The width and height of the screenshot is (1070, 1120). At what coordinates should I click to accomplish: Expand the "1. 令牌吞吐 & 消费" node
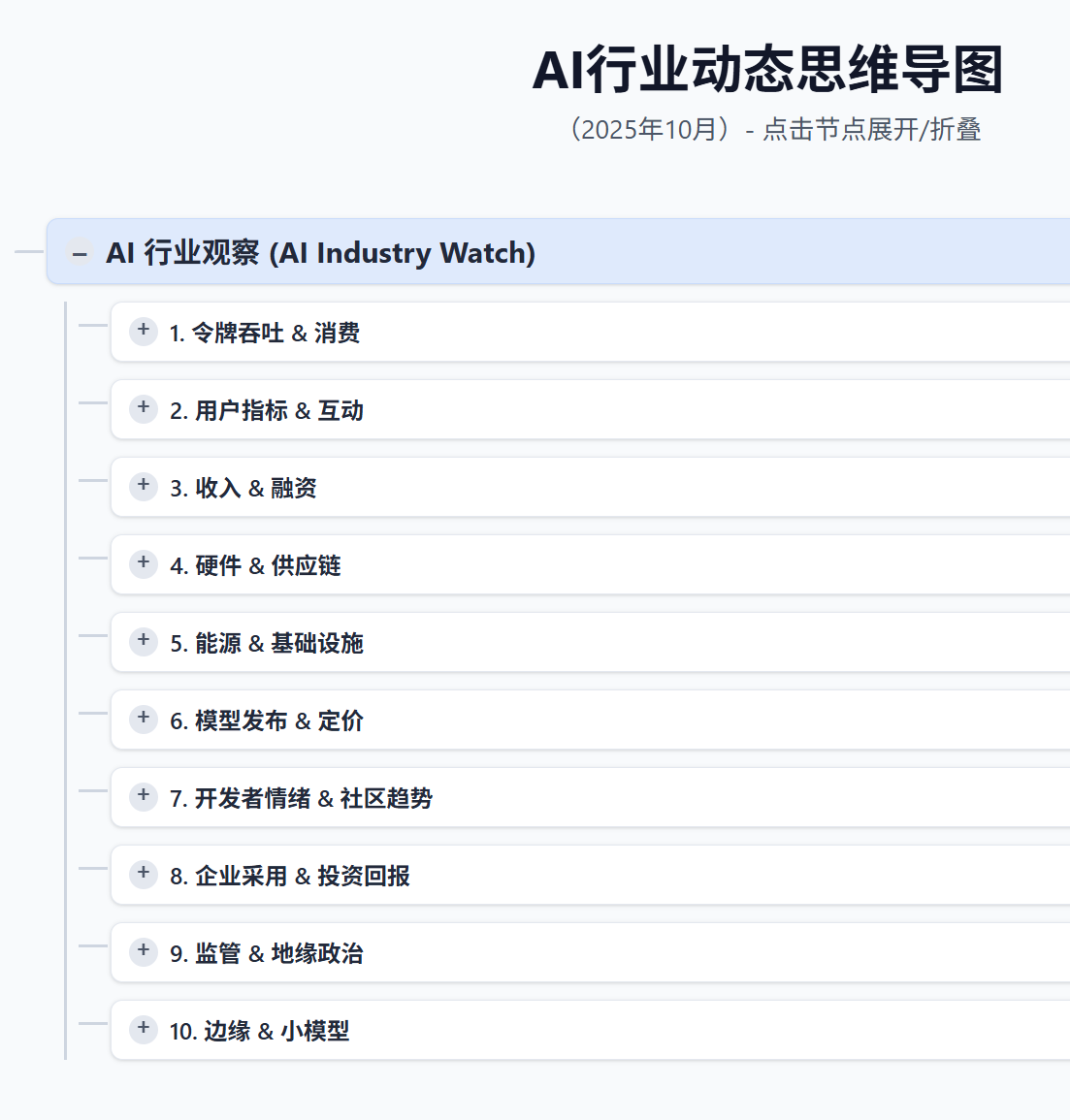[x=143, y=332]
